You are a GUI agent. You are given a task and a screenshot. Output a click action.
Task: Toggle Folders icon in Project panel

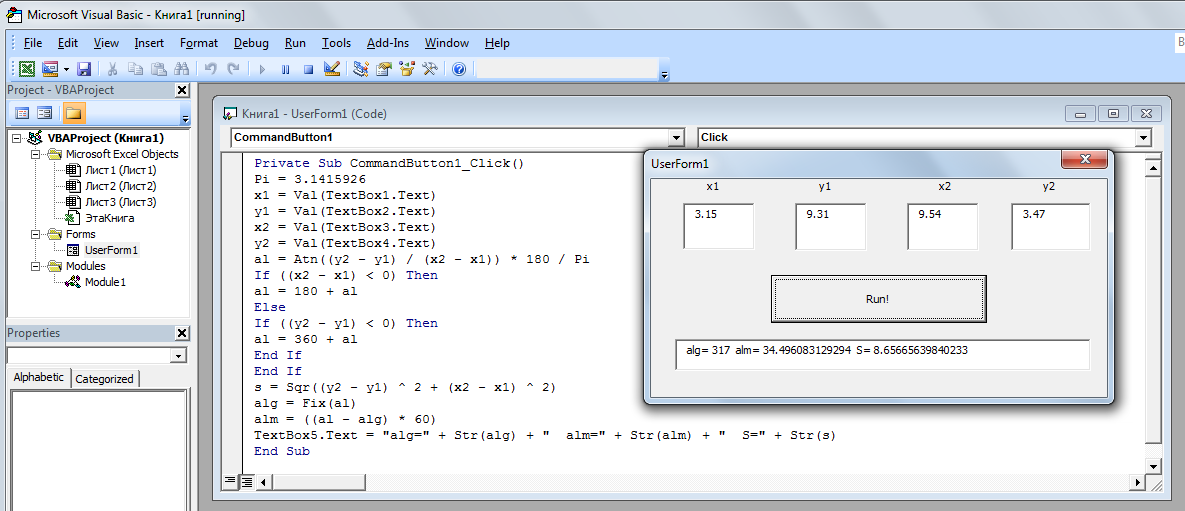coord(73,113)
